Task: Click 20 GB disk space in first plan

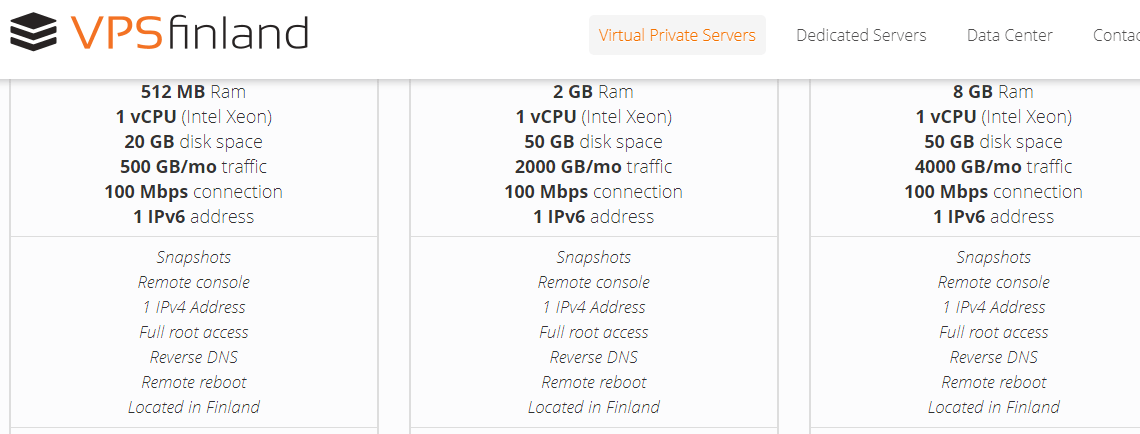Action: pos(193,142)
